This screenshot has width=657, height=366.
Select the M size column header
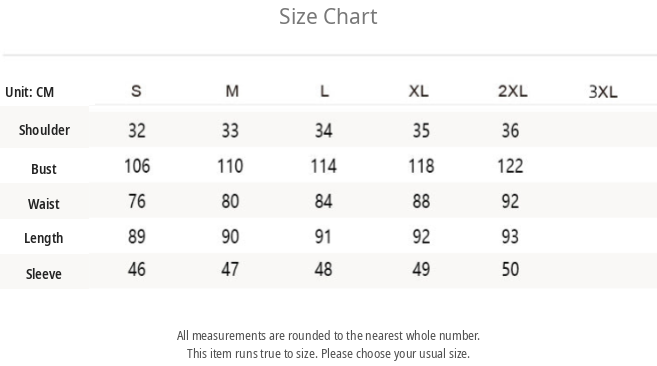232,91
